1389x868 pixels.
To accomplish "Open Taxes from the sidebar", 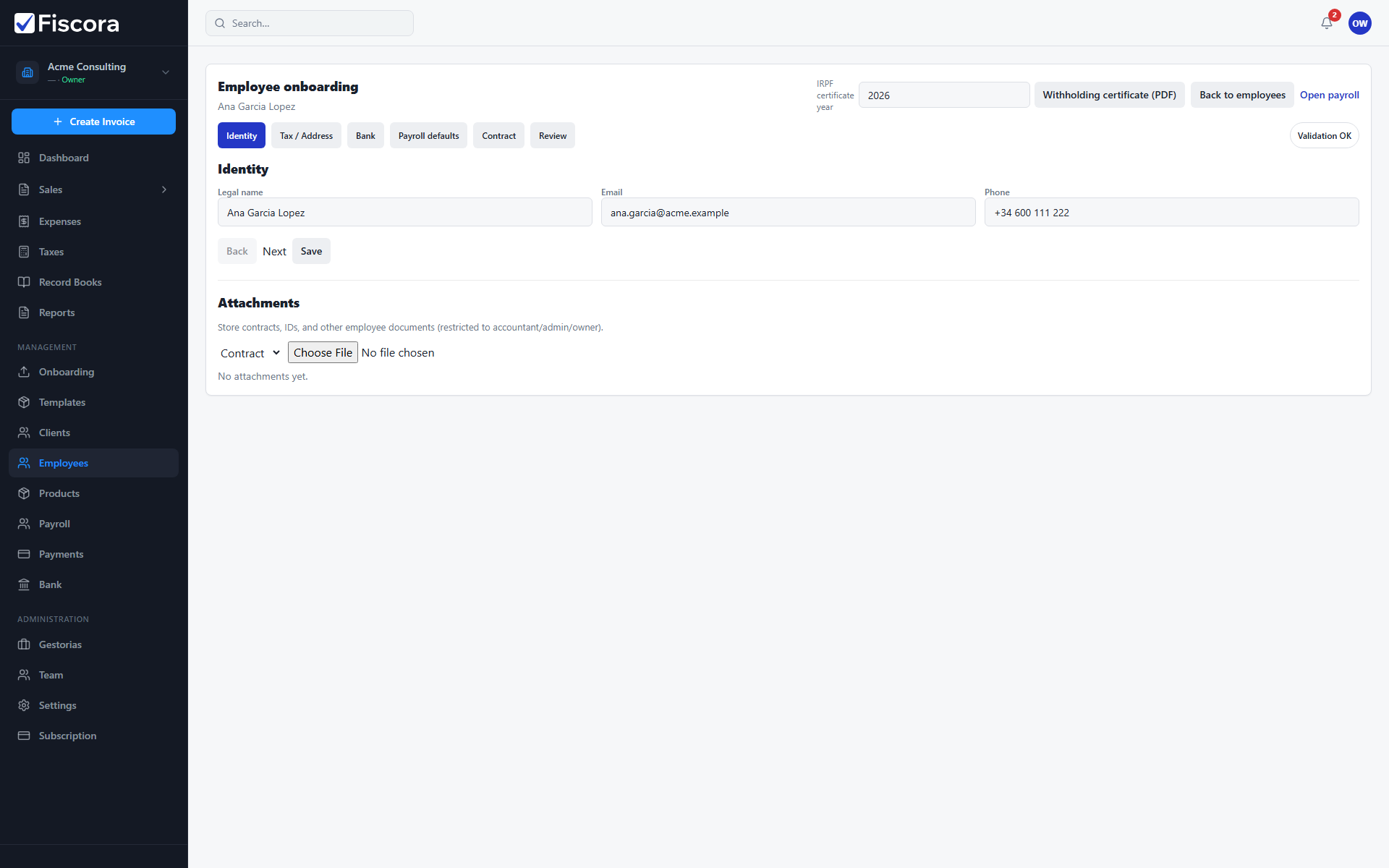I will [x=93, y=252].
